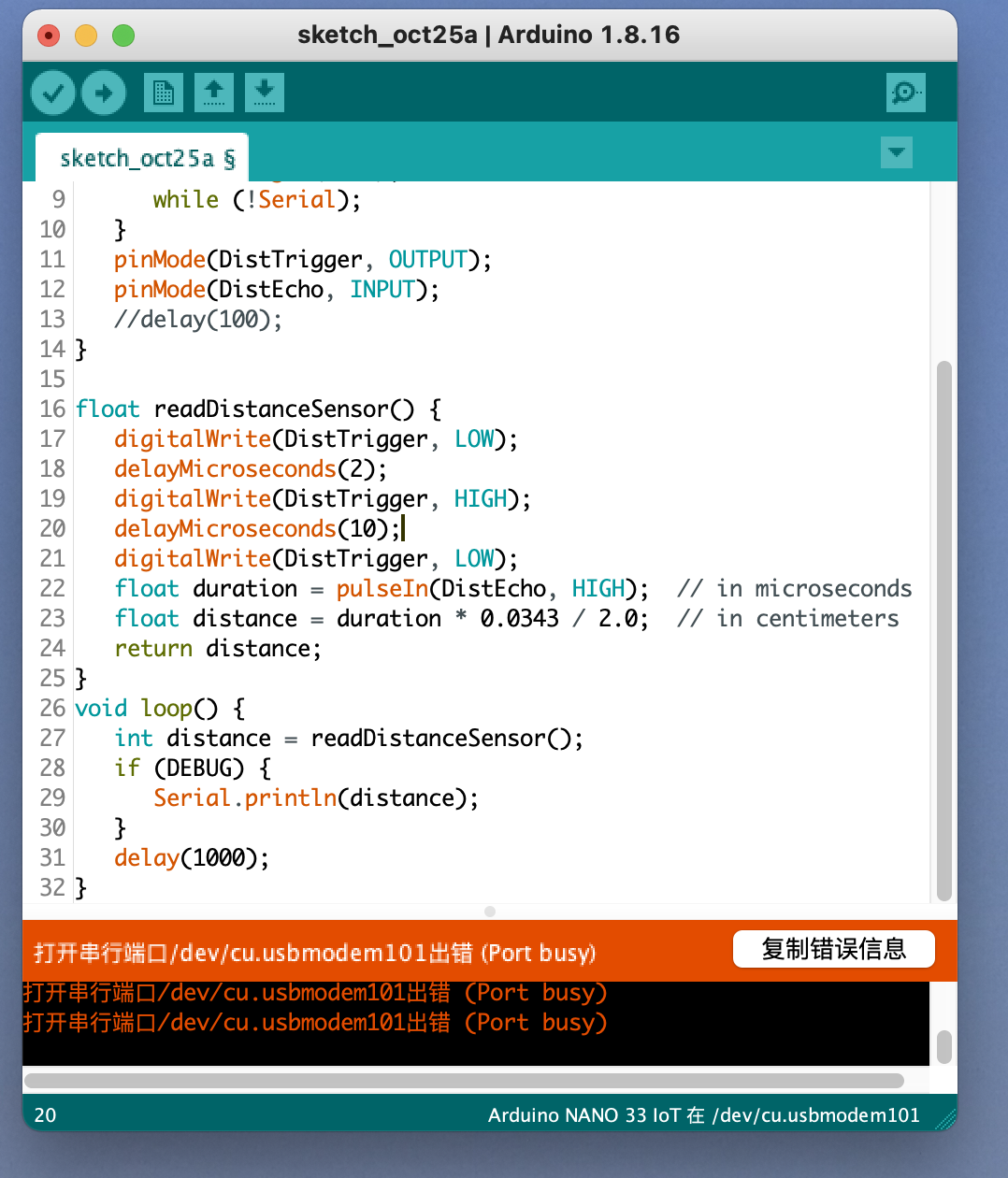The width and height of the screenshot is (1008, 1178).
Task: Click the orange Port busy error status message
Action: click(x=315, y=953)
